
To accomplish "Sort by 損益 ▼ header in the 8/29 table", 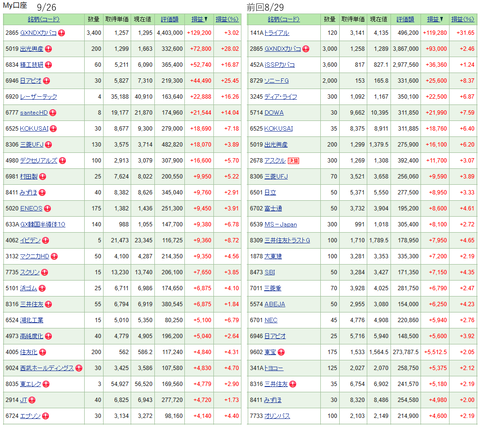I will pos(435,19).
